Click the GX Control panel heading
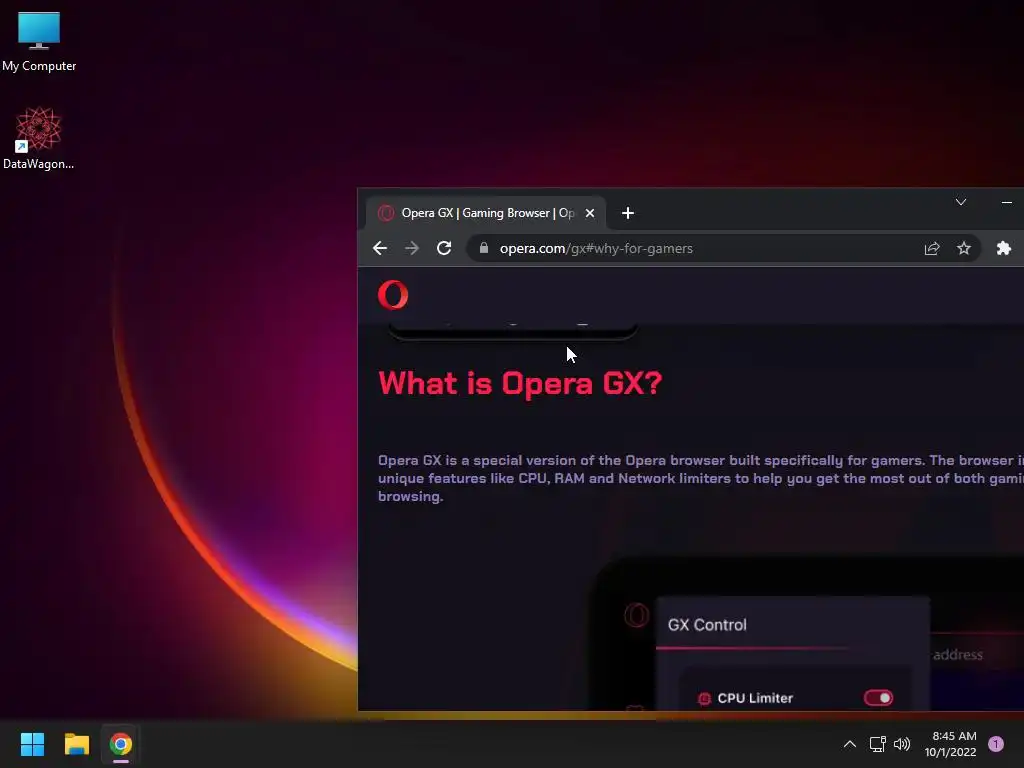The image size is (1024, 768). click(707, 625)
